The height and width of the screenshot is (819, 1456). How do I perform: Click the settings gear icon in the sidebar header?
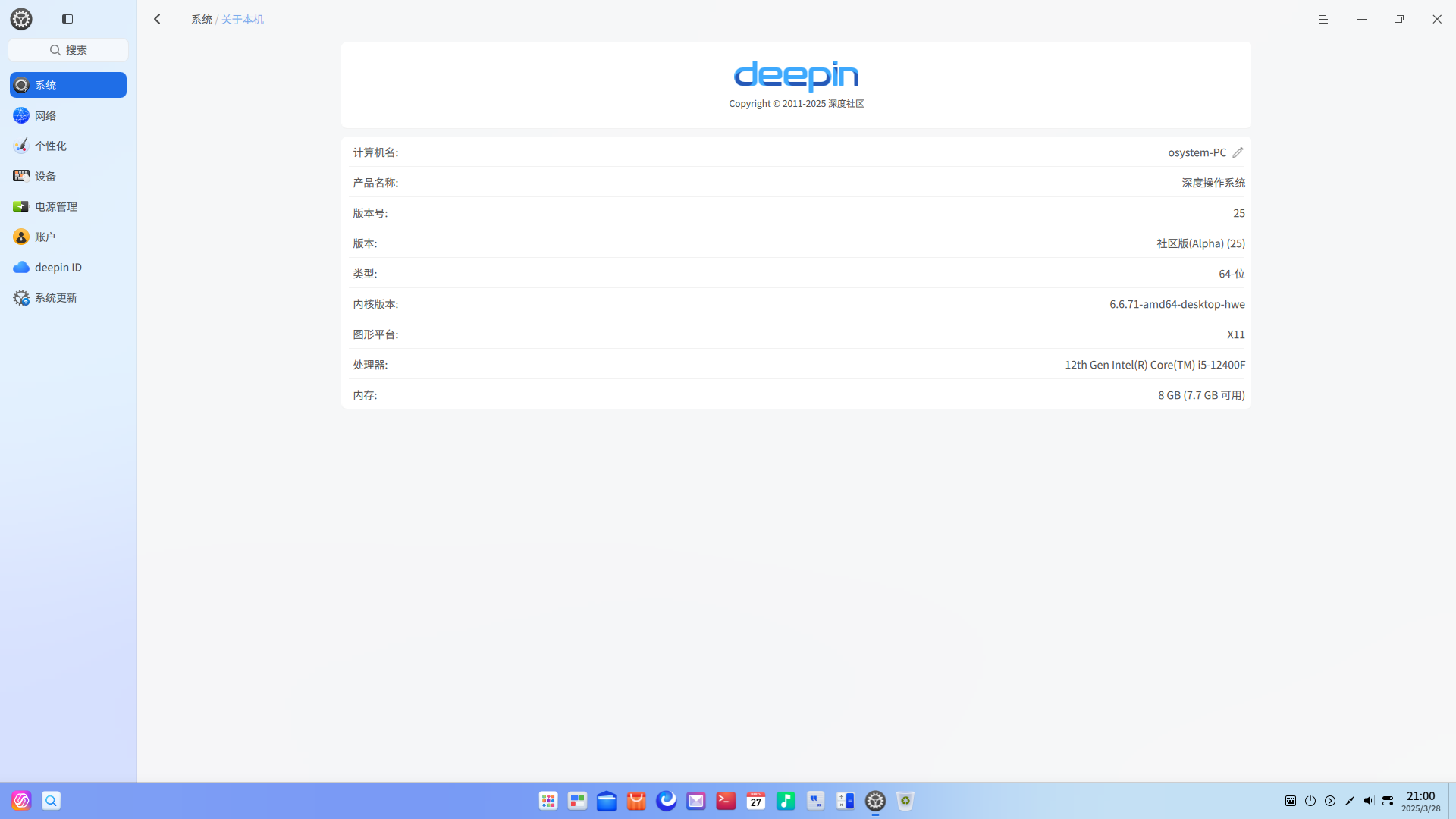click(x=21, y=19)
